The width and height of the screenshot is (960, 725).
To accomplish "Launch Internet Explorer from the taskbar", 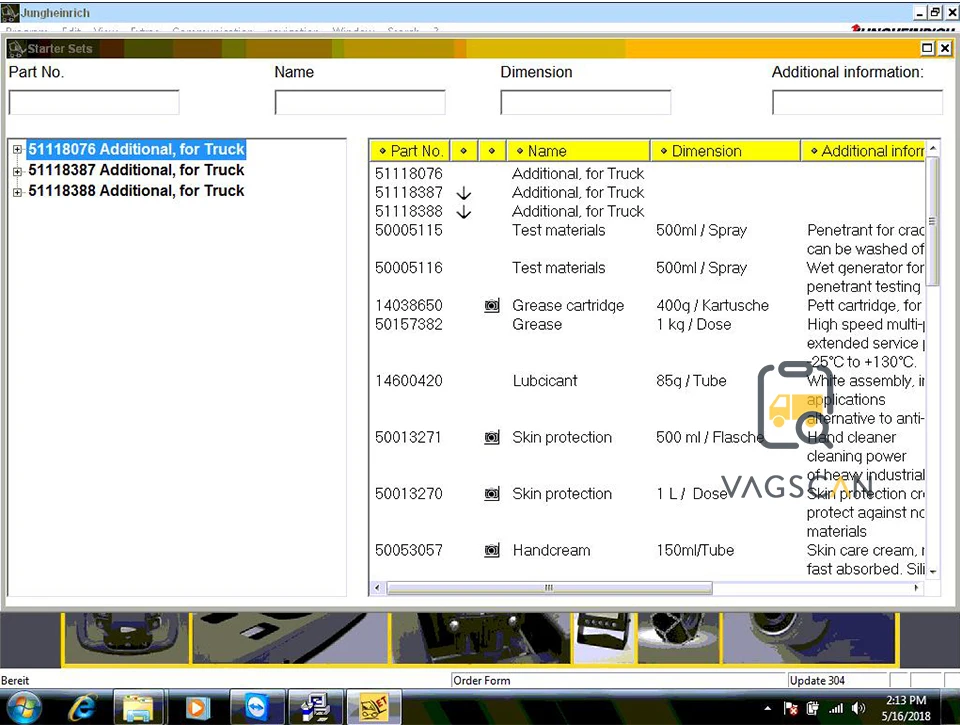I will click(83, 708).
